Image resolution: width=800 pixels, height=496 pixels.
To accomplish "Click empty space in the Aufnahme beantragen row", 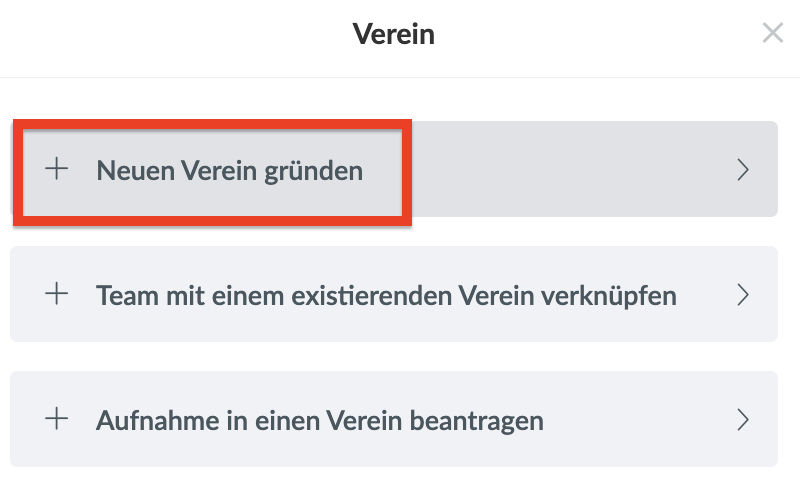I will [640, 419].
